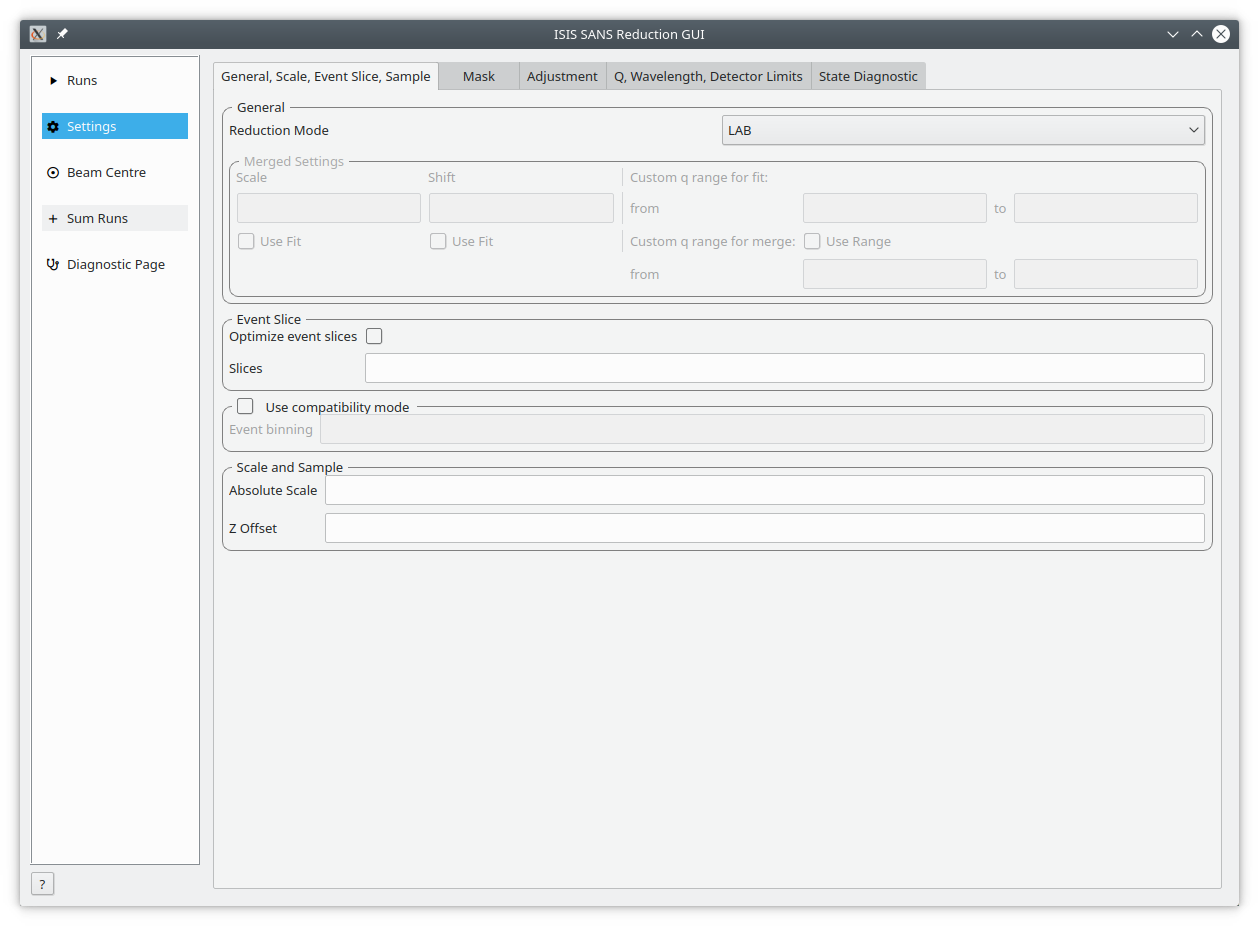The image size is (1259, 926).
Task: Switch to the Mask tab
Action: 478,77
